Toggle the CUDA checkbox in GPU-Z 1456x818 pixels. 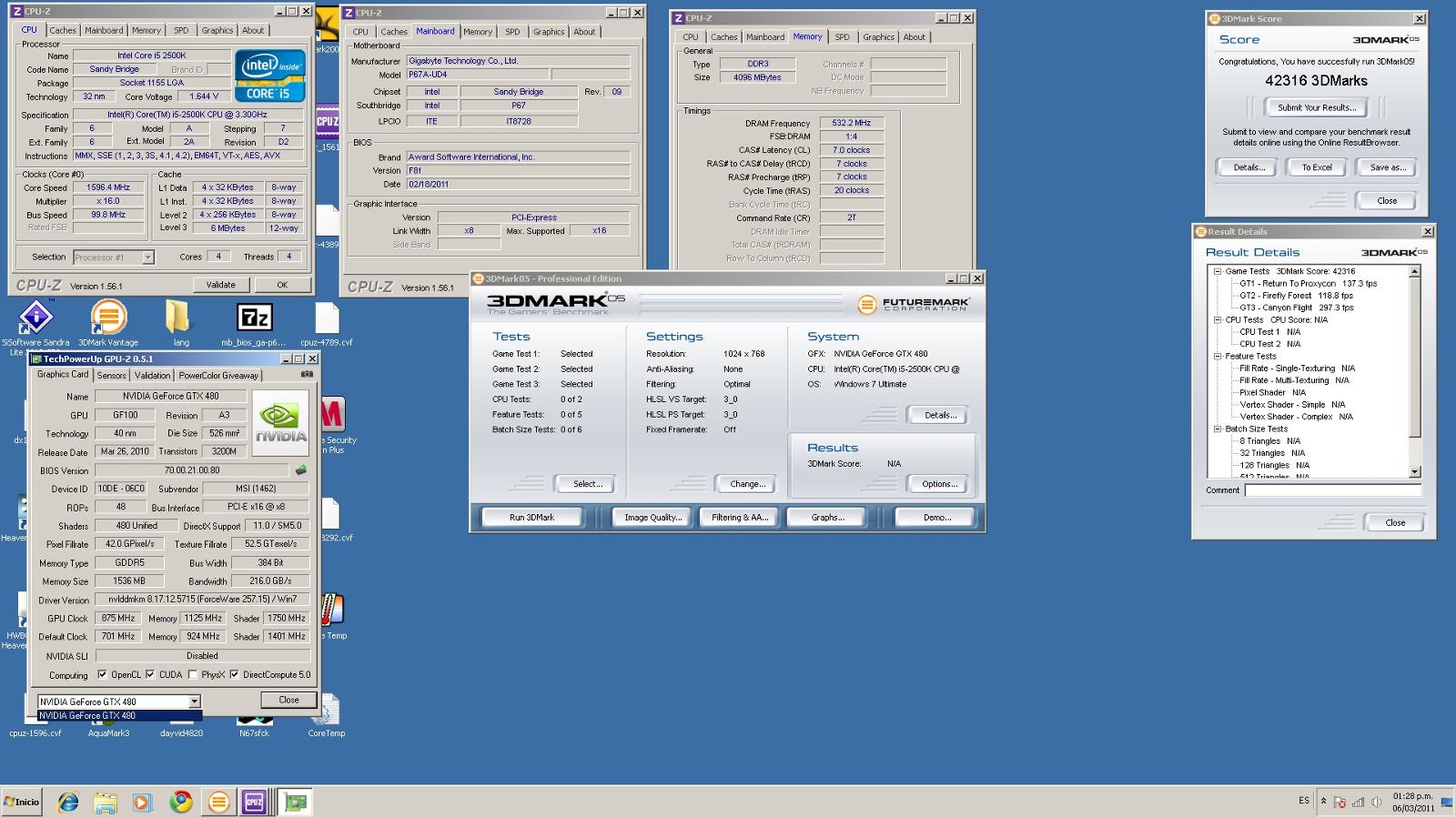[150, 674]
